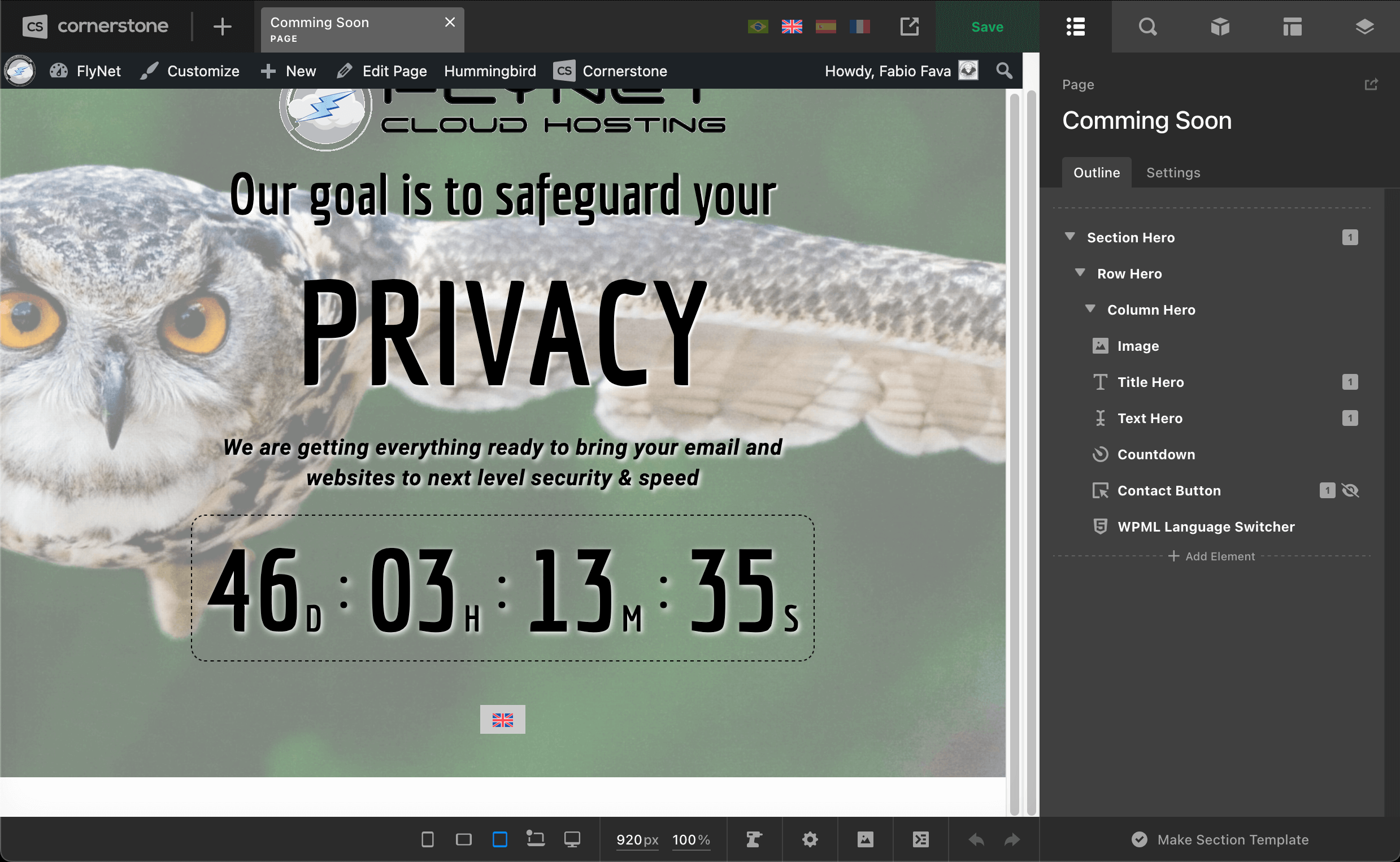1400x862 pixels.
Task: Select Section Hero in the outline
Action: (x=1131, y=237)
